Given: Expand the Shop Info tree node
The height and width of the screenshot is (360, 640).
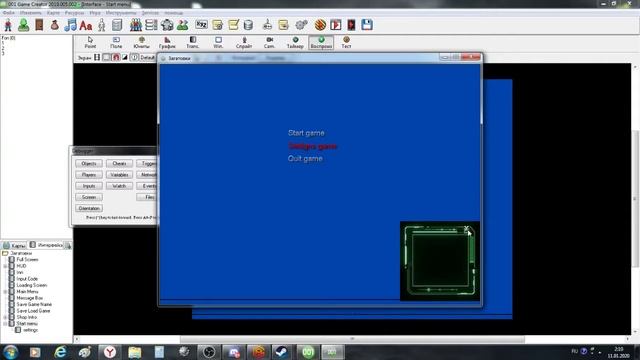Looking at the screenshot, I should pyautogui.click(x=6, y=317).
